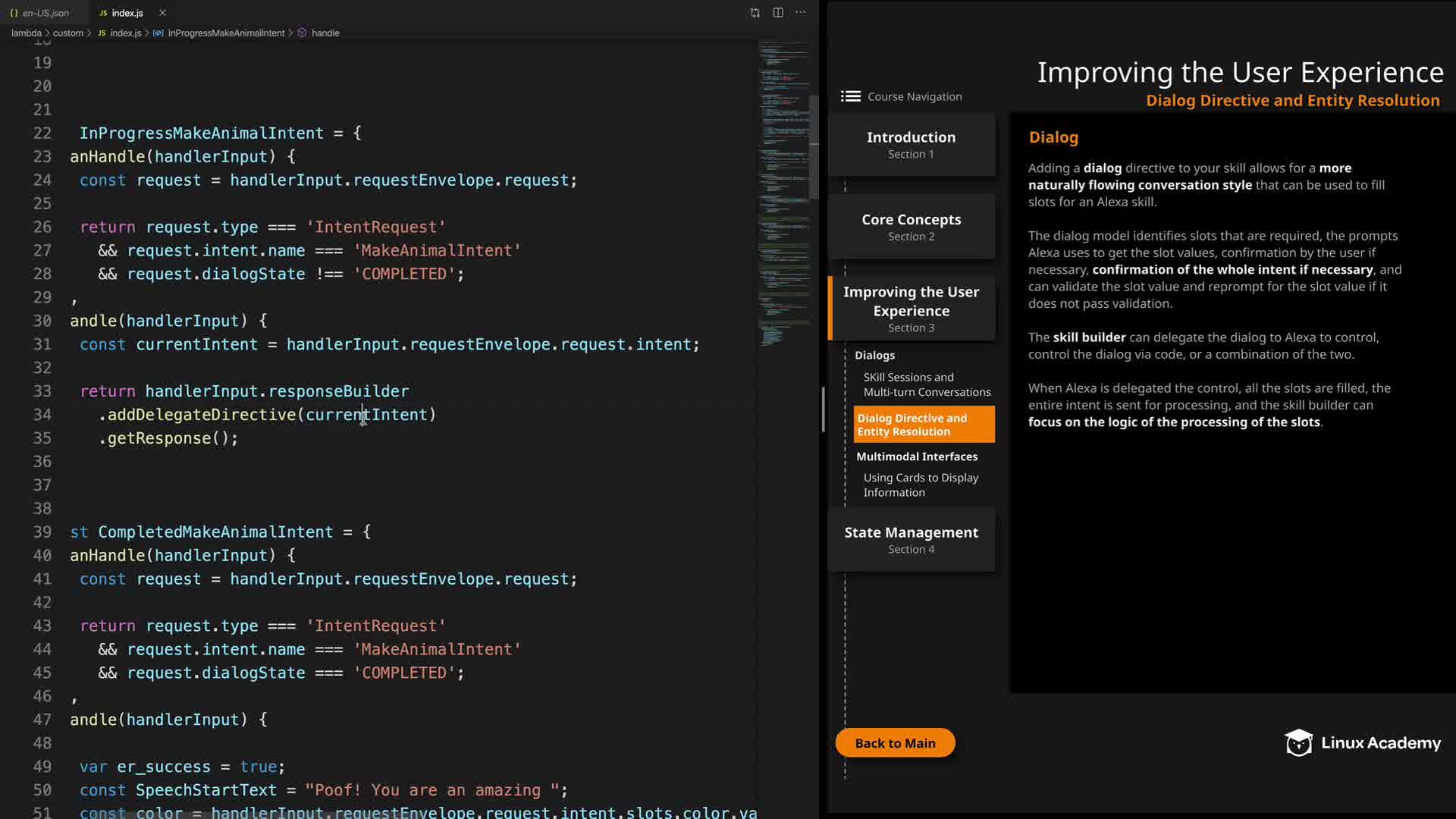This screenshot has height=819, width=1456.
Task: Open Skill Sessions and Multi-turn Conversations lesson
Action: pos(926,384)
